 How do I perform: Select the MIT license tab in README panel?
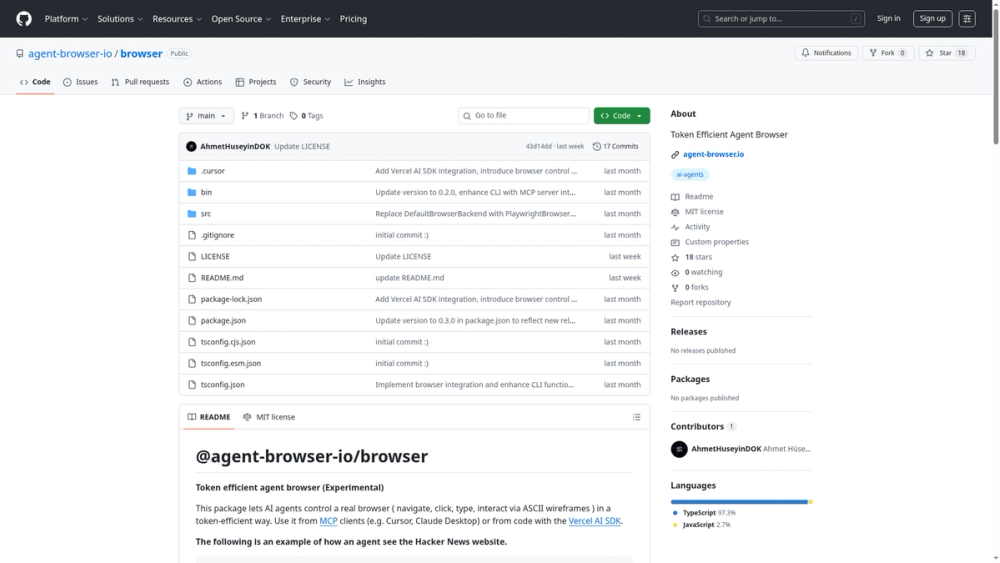pyautogui.click(x=268, y=417)
